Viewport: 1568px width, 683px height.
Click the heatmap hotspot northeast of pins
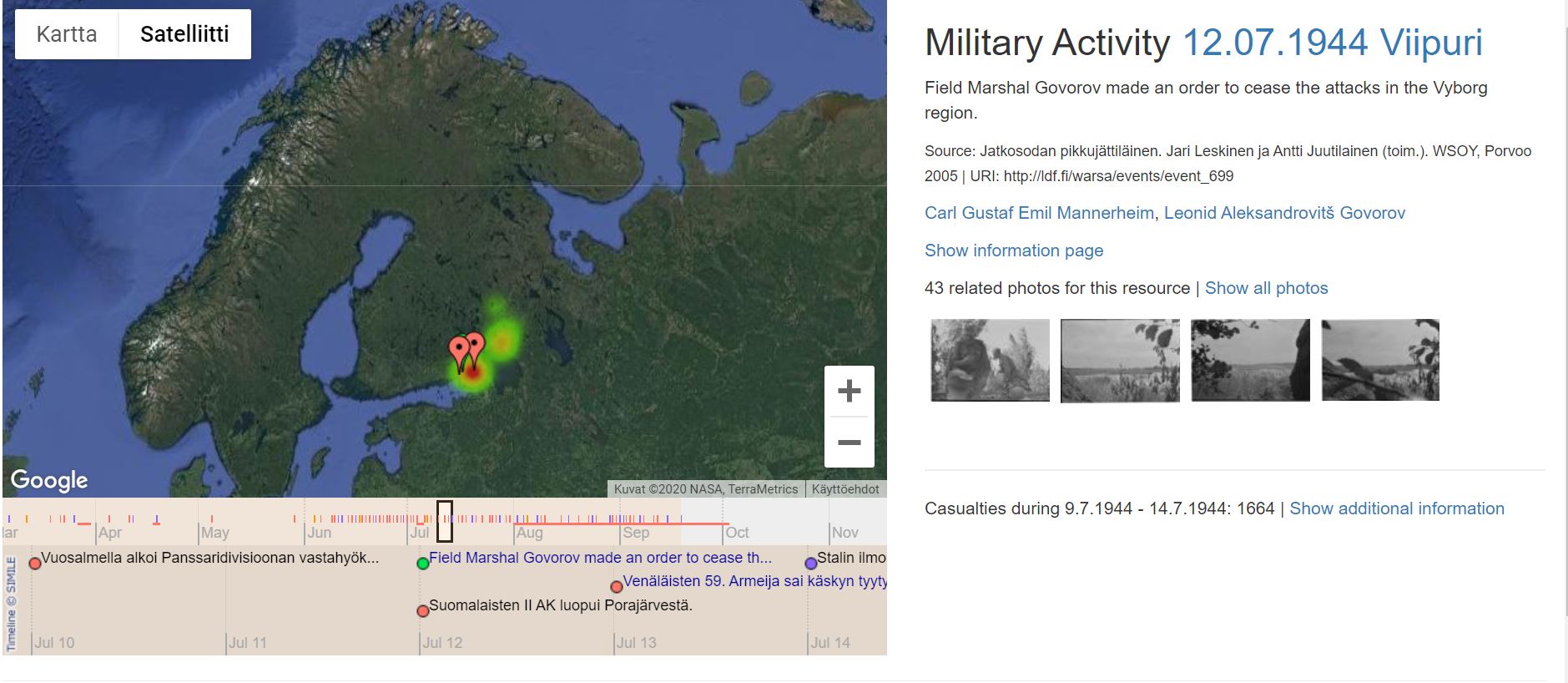pyautogui.click(x=502, y=340)
